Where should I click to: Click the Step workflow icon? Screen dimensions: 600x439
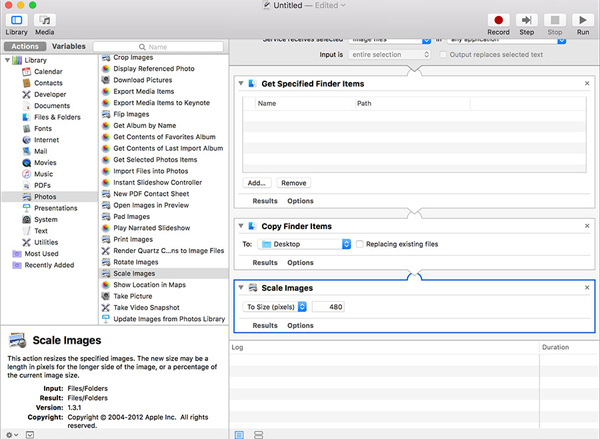527,20
